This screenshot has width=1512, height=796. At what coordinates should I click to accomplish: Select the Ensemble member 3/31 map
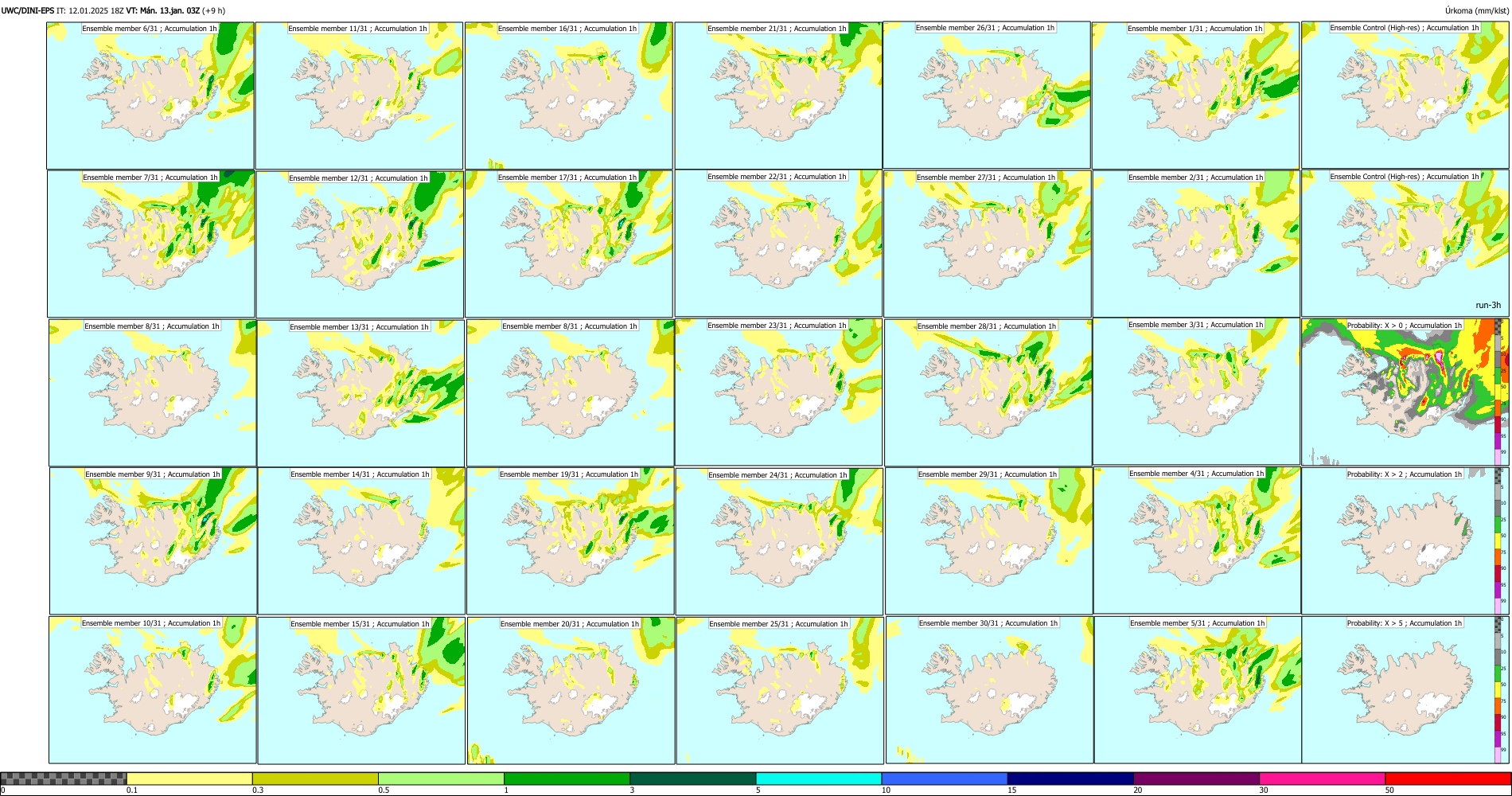(x=1196, y=392)
